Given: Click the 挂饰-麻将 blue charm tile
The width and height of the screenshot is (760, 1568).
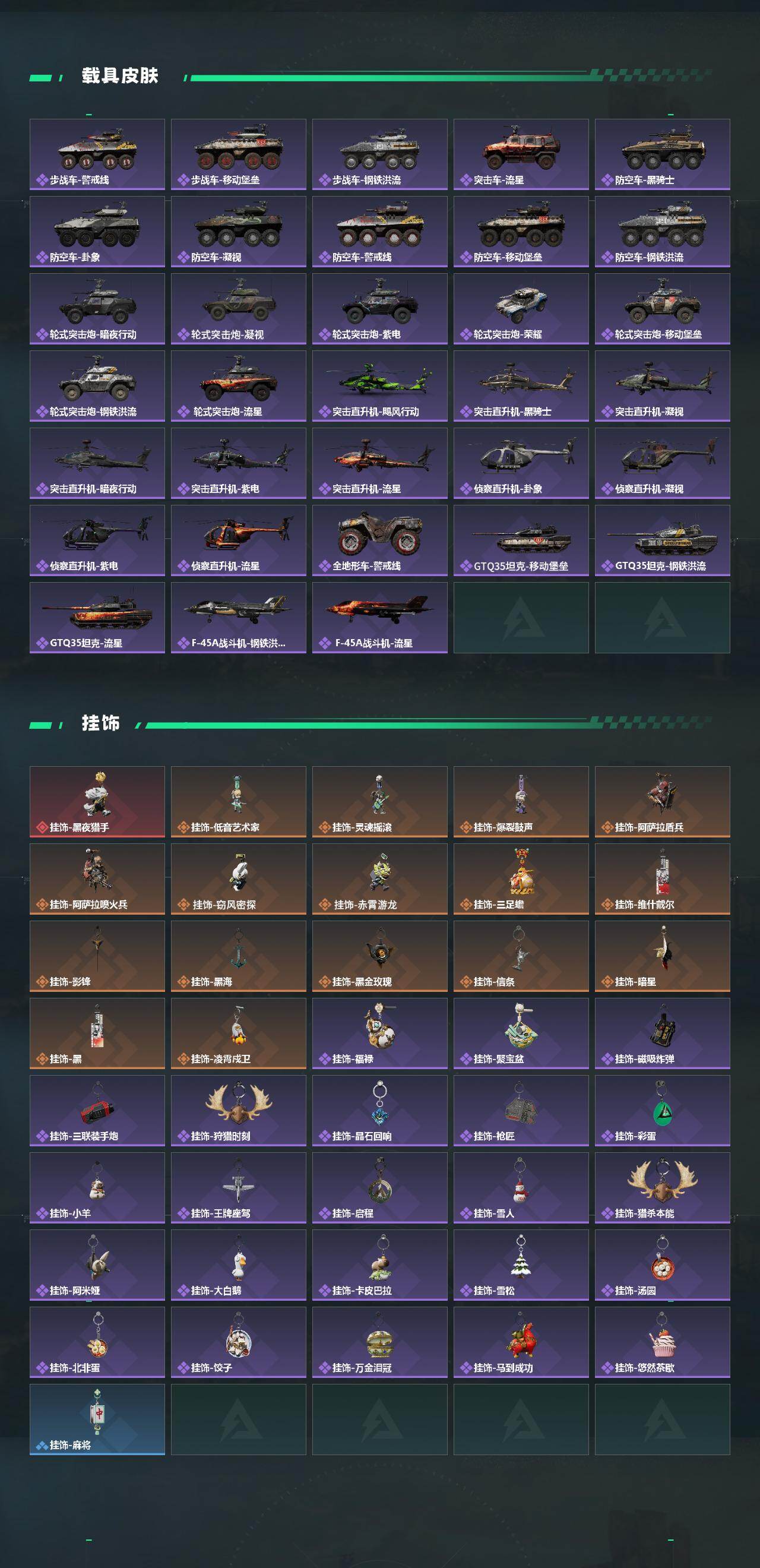Looking at the screenshot, I should (x=97, y=1420).
